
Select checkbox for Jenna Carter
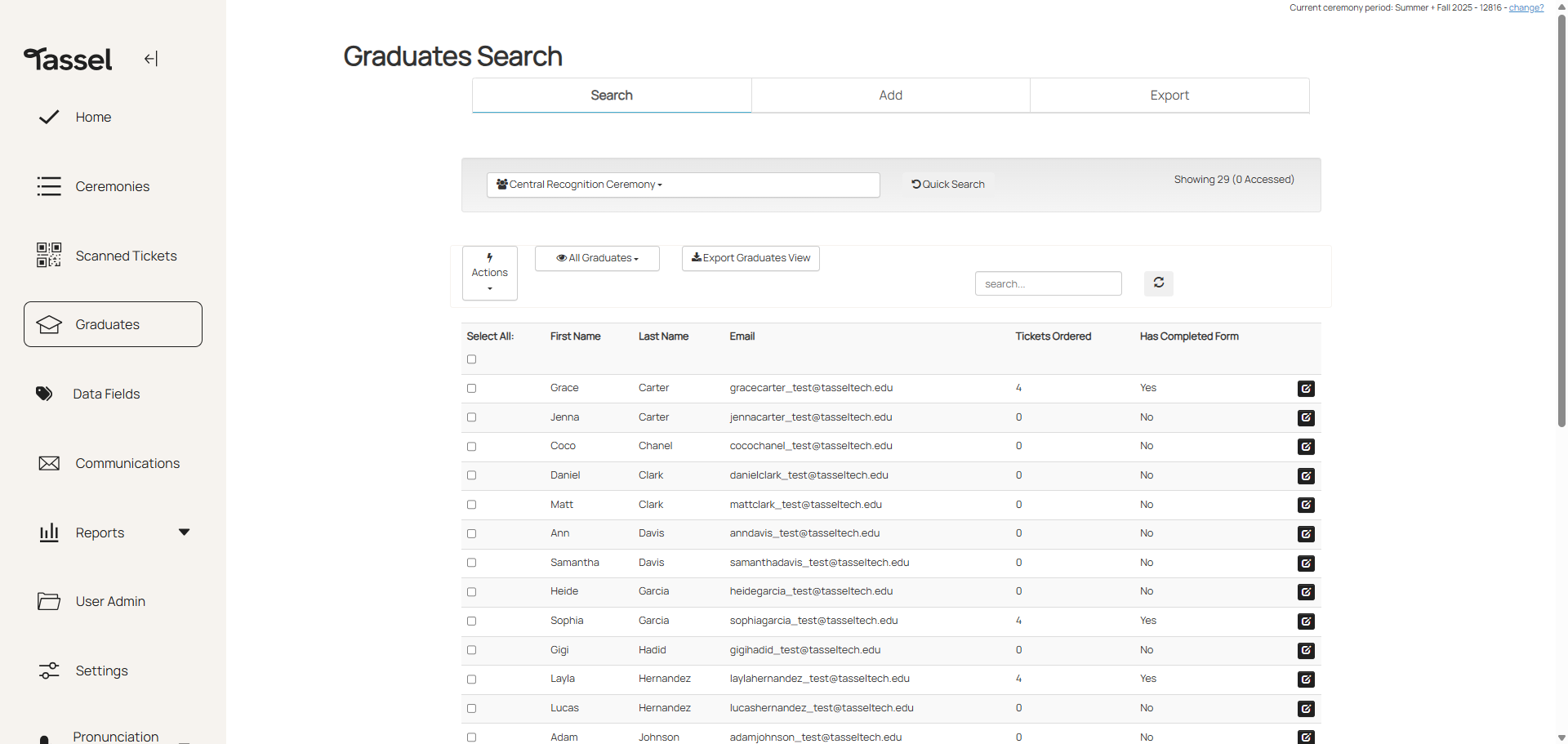tap(471, 417)
